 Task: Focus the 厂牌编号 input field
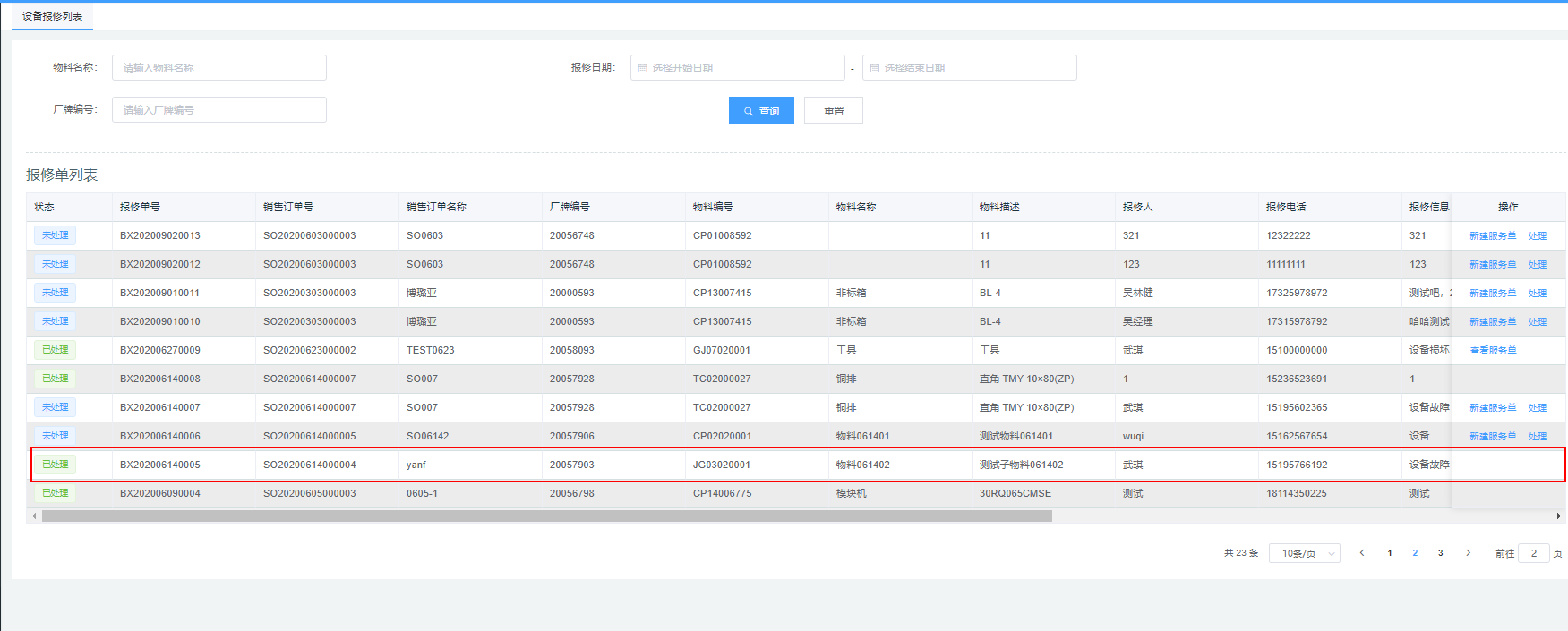tap(218, 110)
